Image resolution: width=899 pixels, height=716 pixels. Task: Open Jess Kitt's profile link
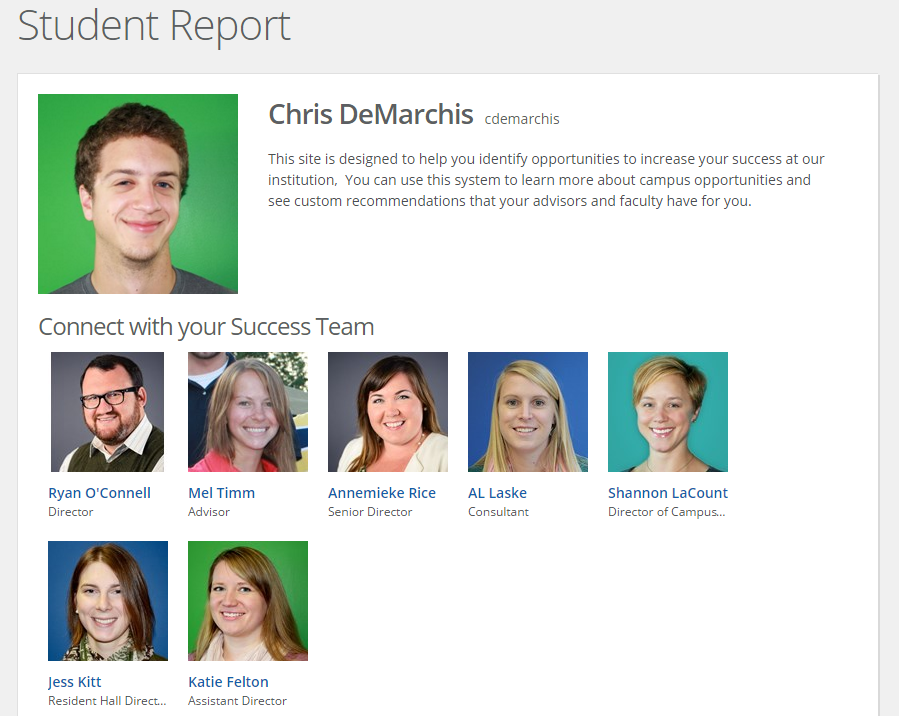pyautogui.click(x=74, y=681)
